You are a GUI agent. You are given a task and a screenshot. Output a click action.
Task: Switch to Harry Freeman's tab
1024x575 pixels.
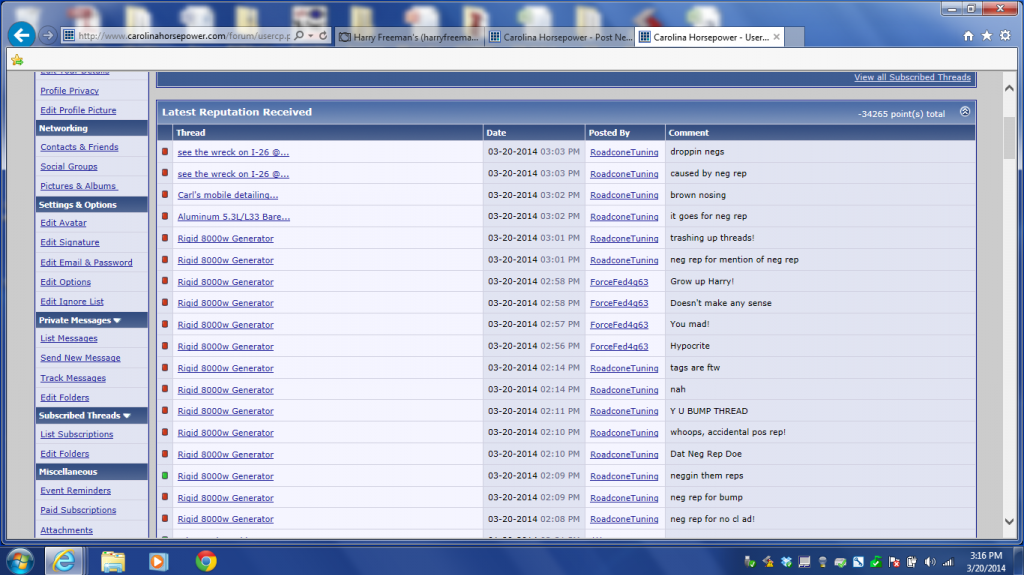point(409,37)
